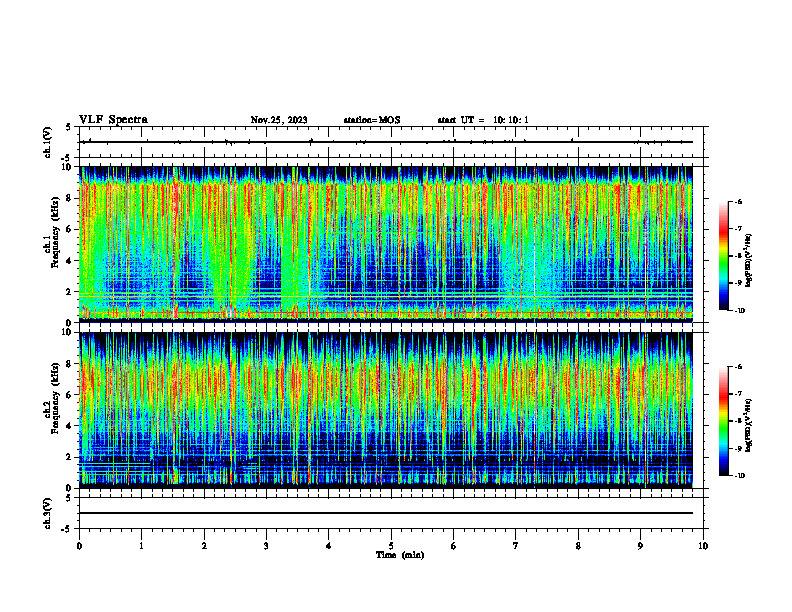792x612 pixels.
Task: Click inside the ch.1 spectrogram panel
Action: point(386,244)
